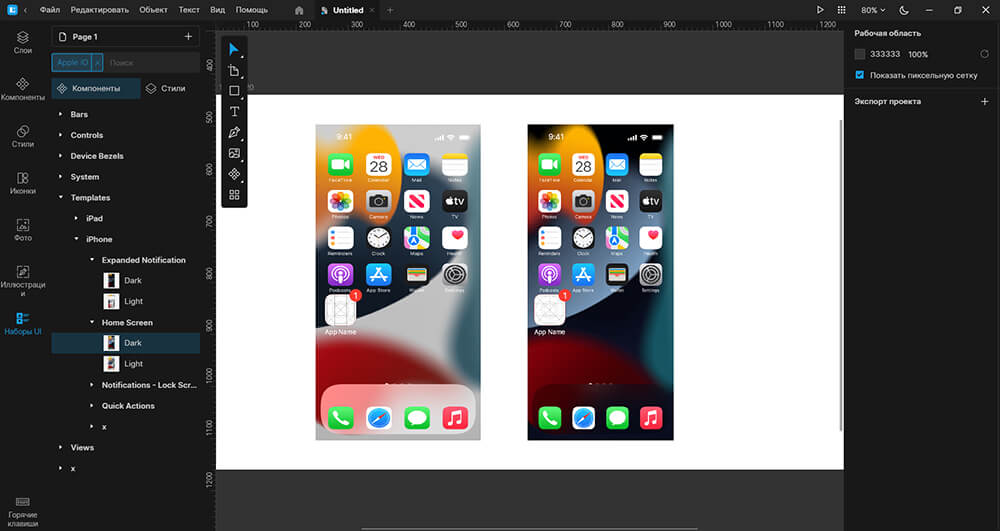Image resolution: width=1000 pixels, height=531 pixels.
Task: Add a new page with plus button
Action: pyautogui.click(x=188, y=36)
